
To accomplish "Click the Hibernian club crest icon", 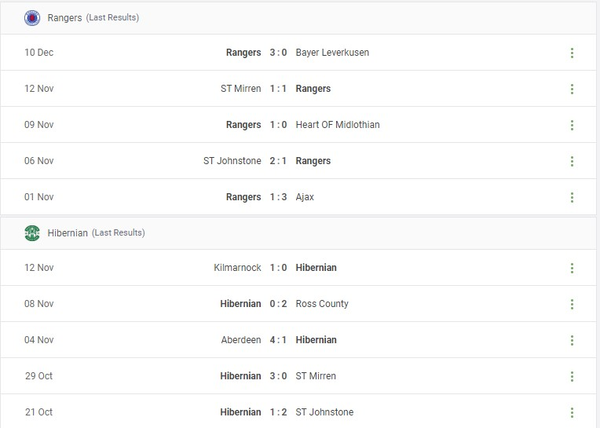I will pyautogui.click(x=33, y=233).
